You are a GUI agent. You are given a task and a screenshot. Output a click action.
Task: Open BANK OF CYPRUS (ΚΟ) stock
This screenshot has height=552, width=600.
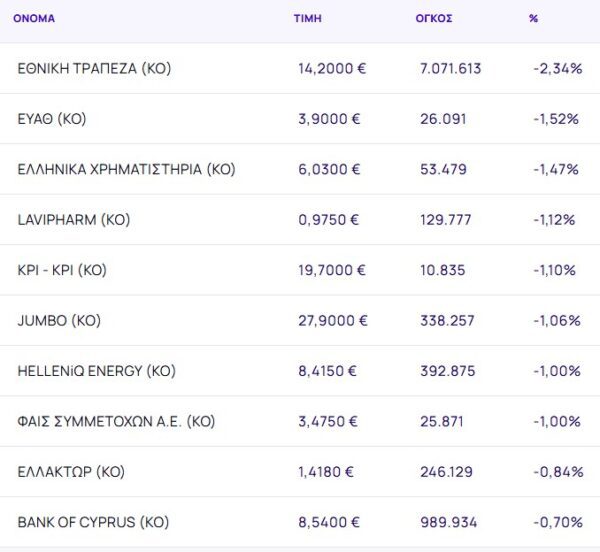[93, 522]
